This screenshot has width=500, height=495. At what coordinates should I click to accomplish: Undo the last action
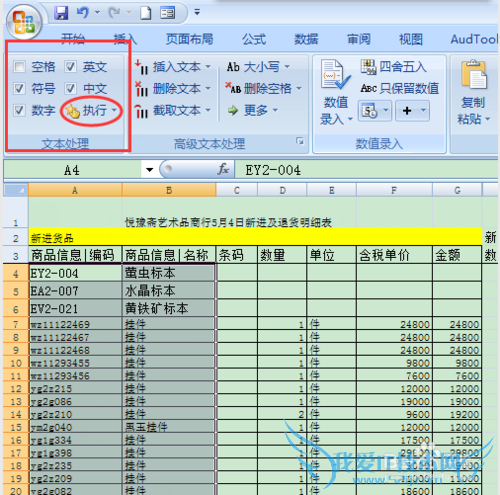[x=83, y=13]
